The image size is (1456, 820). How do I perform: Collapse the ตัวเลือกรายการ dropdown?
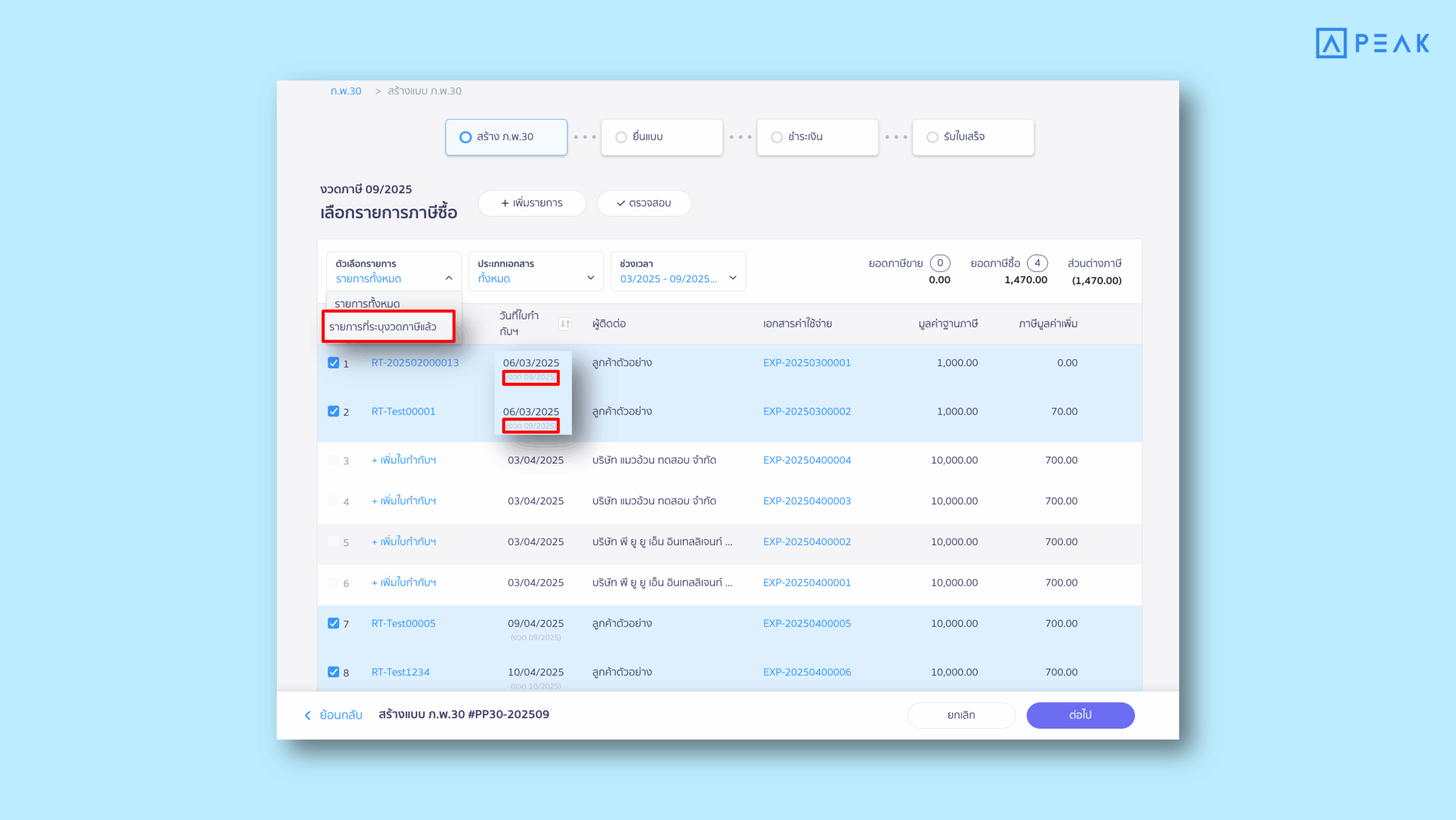449,278
